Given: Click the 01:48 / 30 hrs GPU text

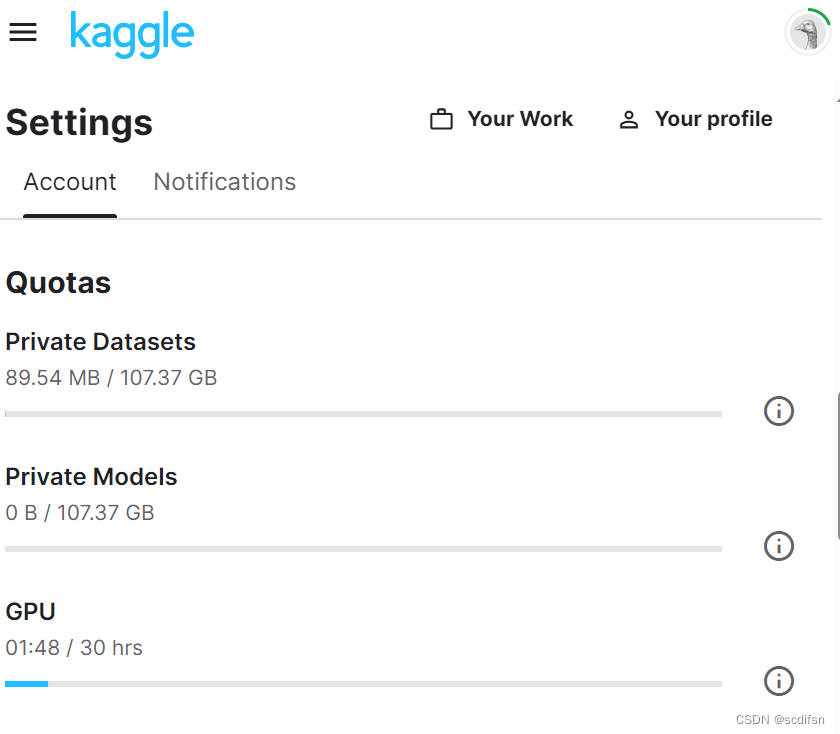Looking at the screenshot, I should click(x=74, y=648).
